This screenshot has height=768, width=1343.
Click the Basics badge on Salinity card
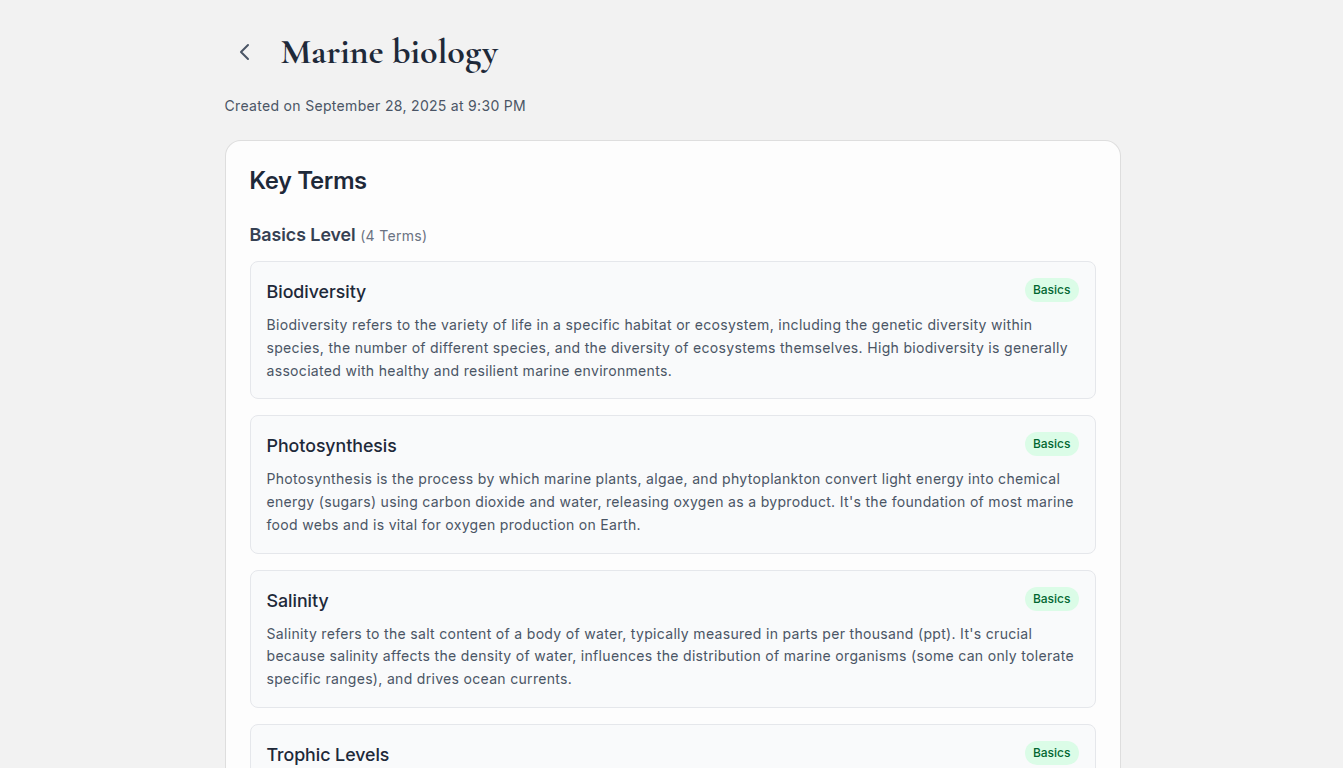click(x=1051, y=599)
